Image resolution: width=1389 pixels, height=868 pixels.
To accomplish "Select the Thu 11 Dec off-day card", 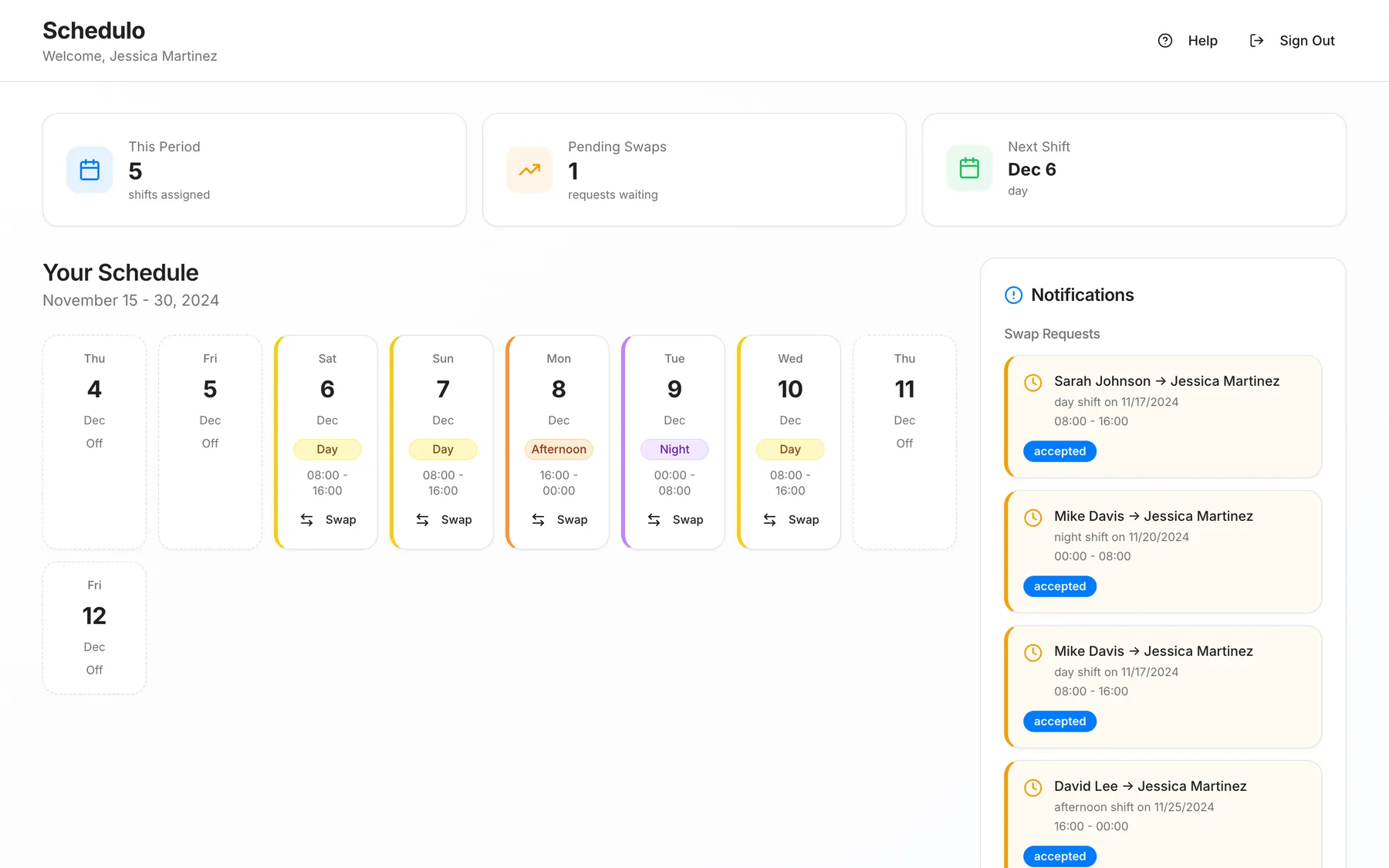I will [904, 442].
